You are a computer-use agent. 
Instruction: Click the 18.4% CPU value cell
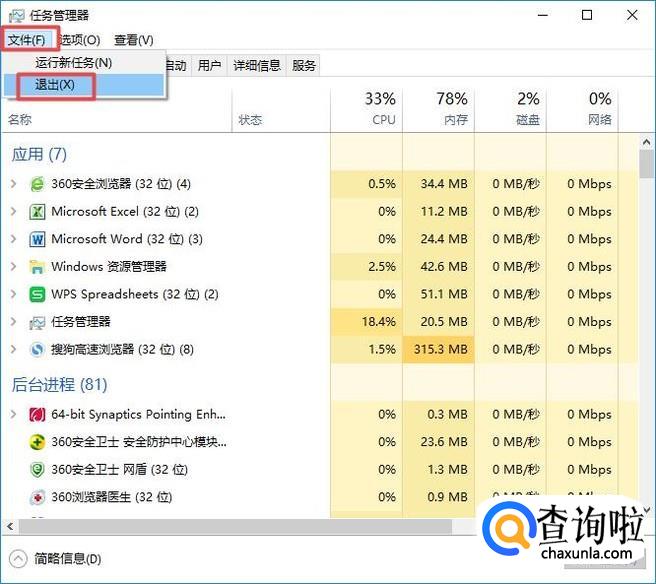[x=366, y=322]
